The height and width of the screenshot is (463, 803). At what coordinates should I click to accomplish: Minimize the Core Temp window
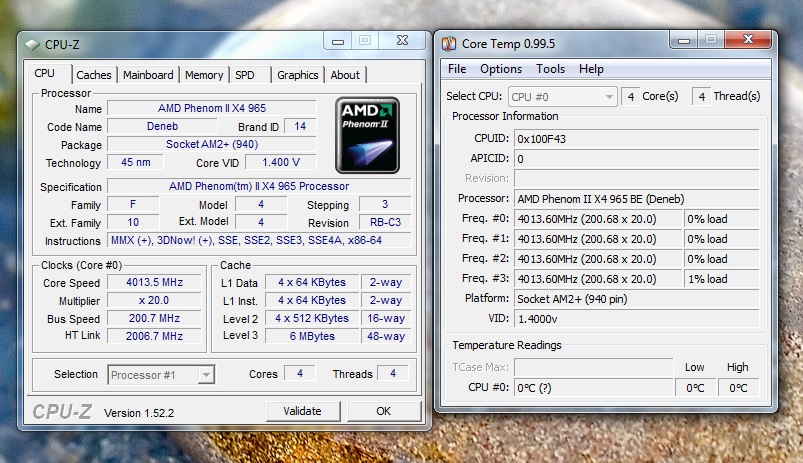point(684,40)
